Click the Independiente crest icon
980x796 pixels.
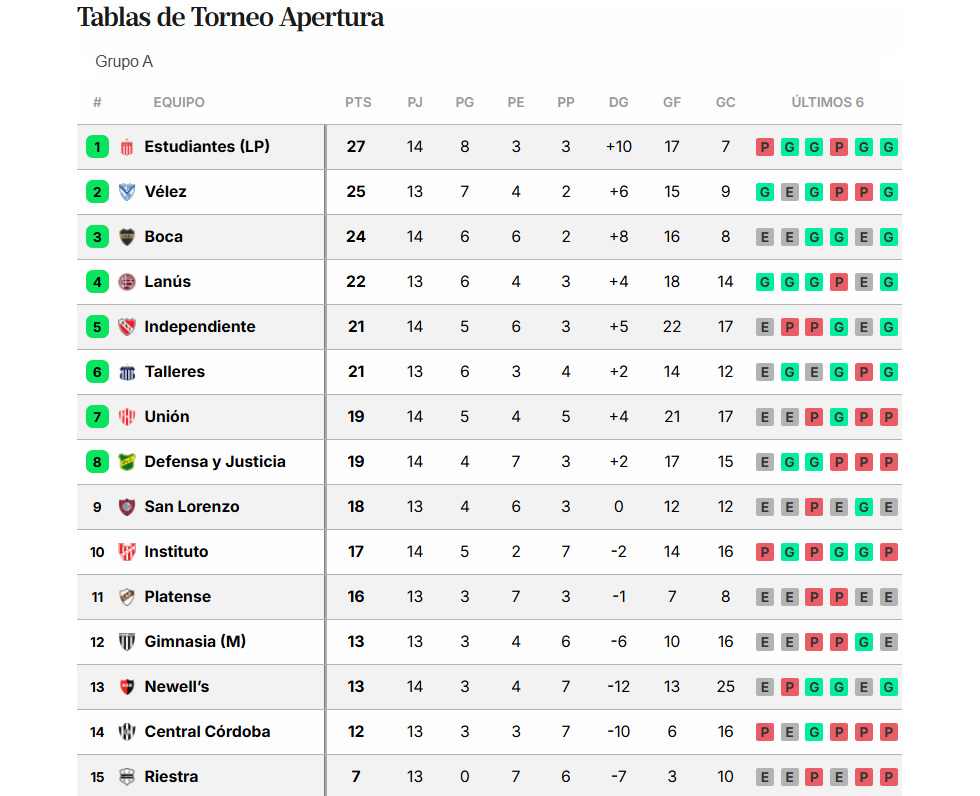click(127, 327)
